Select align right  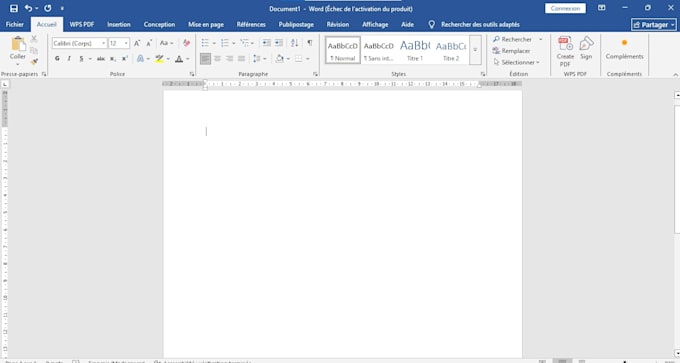click(229, 59)
